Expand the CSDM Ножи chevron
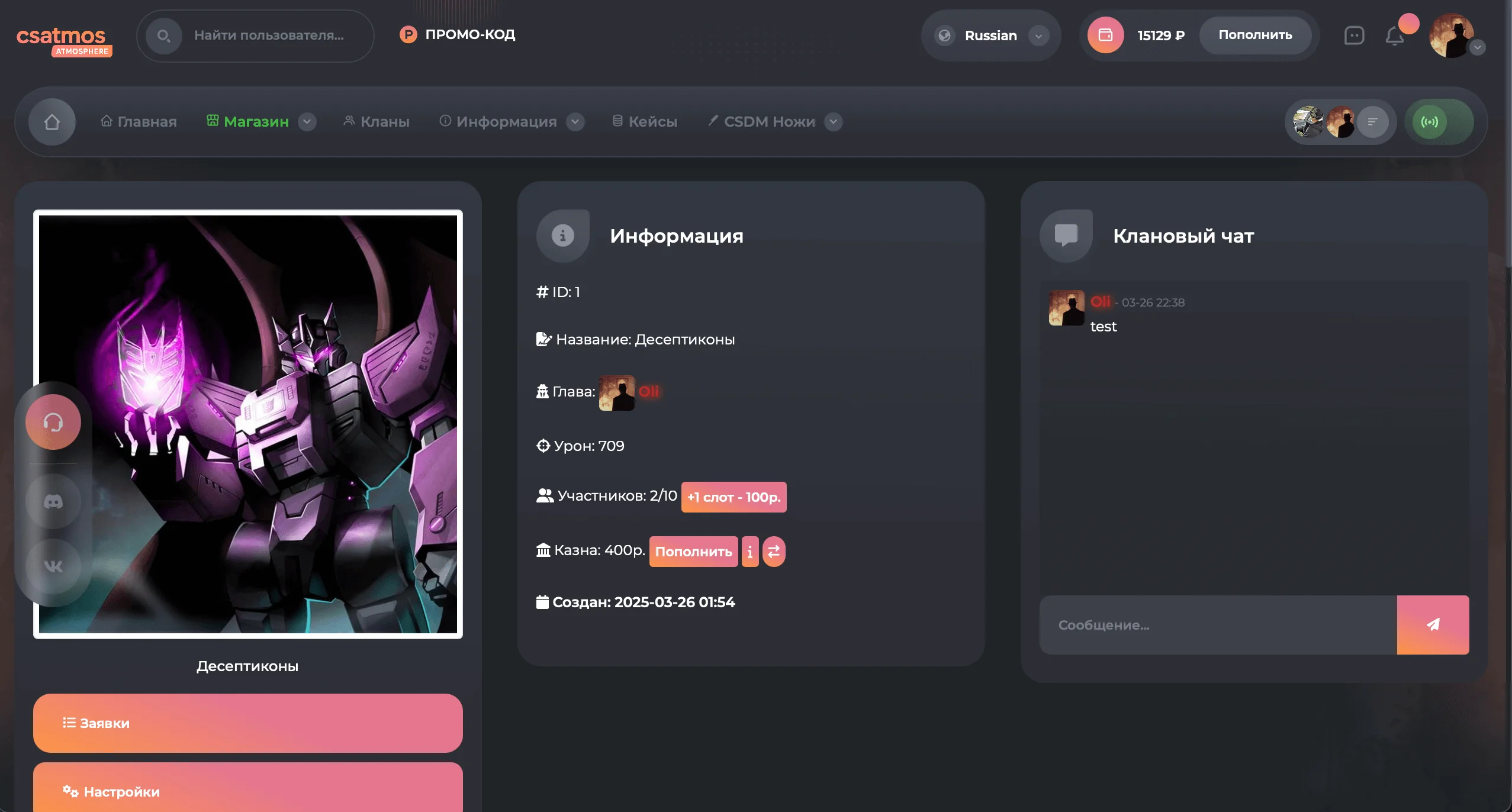The width and height of the screenshot is (1512, 812). pos(834,122)
